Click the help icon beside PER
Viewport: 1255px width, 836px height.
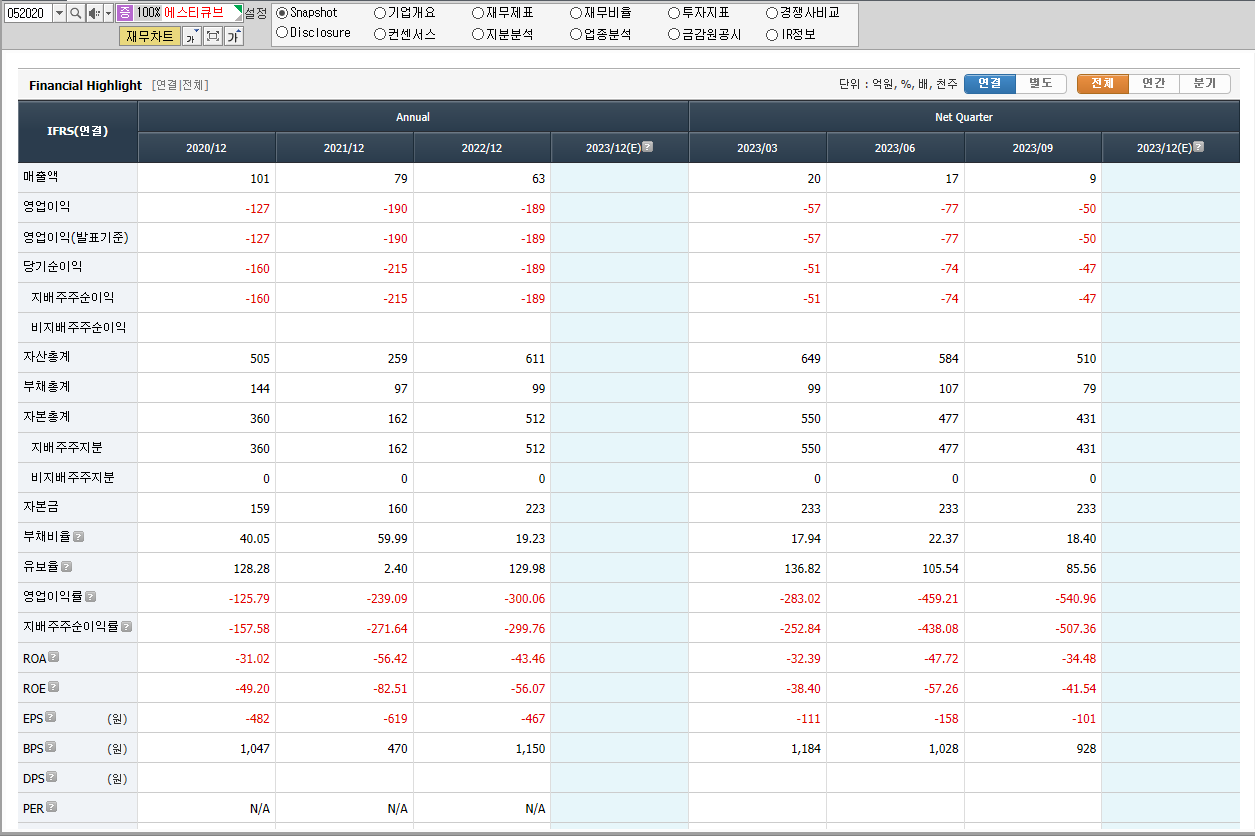[x=51, y=806]
